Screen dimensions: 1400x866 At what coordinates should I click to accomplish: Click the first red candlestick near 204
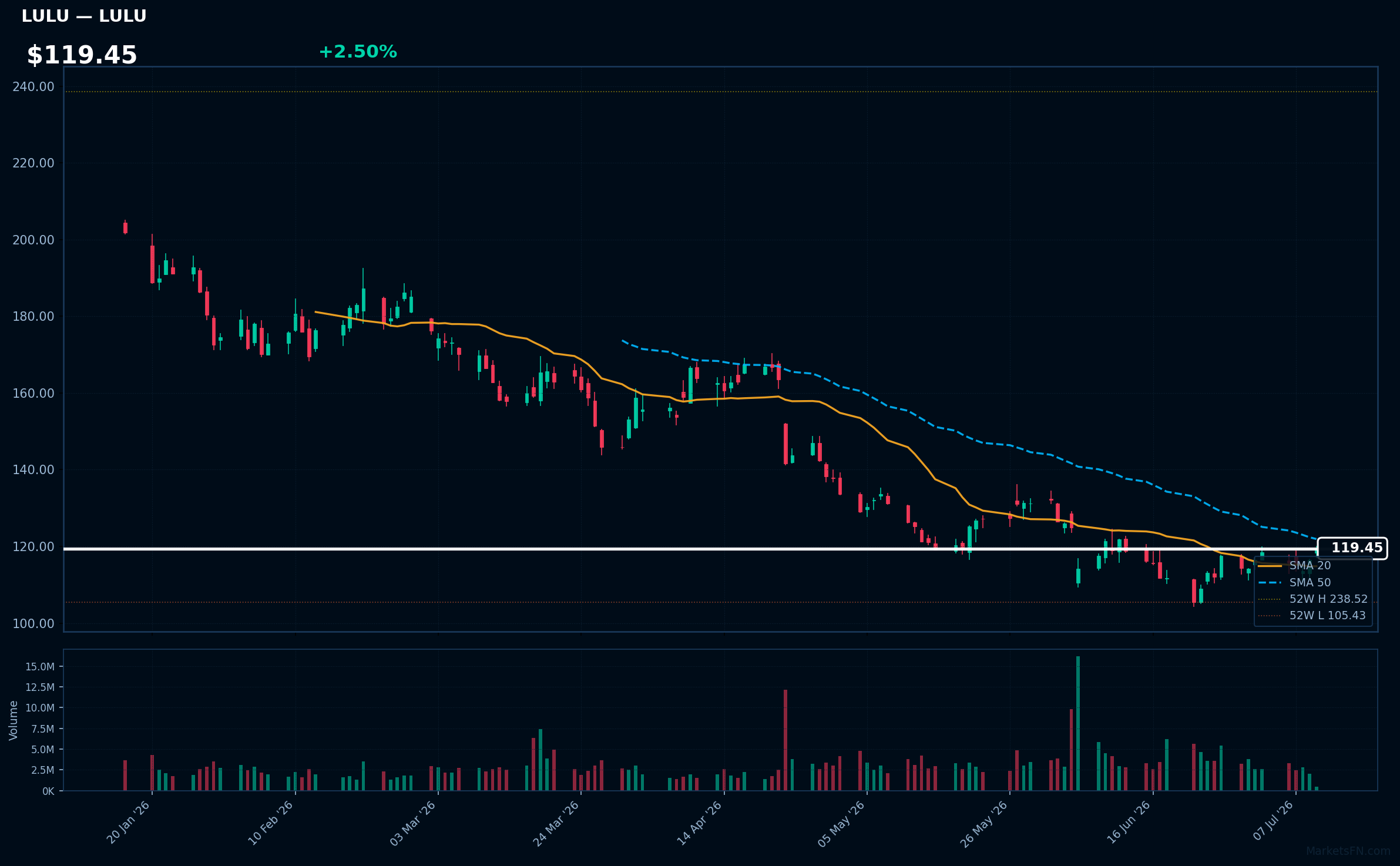point(125,228)
